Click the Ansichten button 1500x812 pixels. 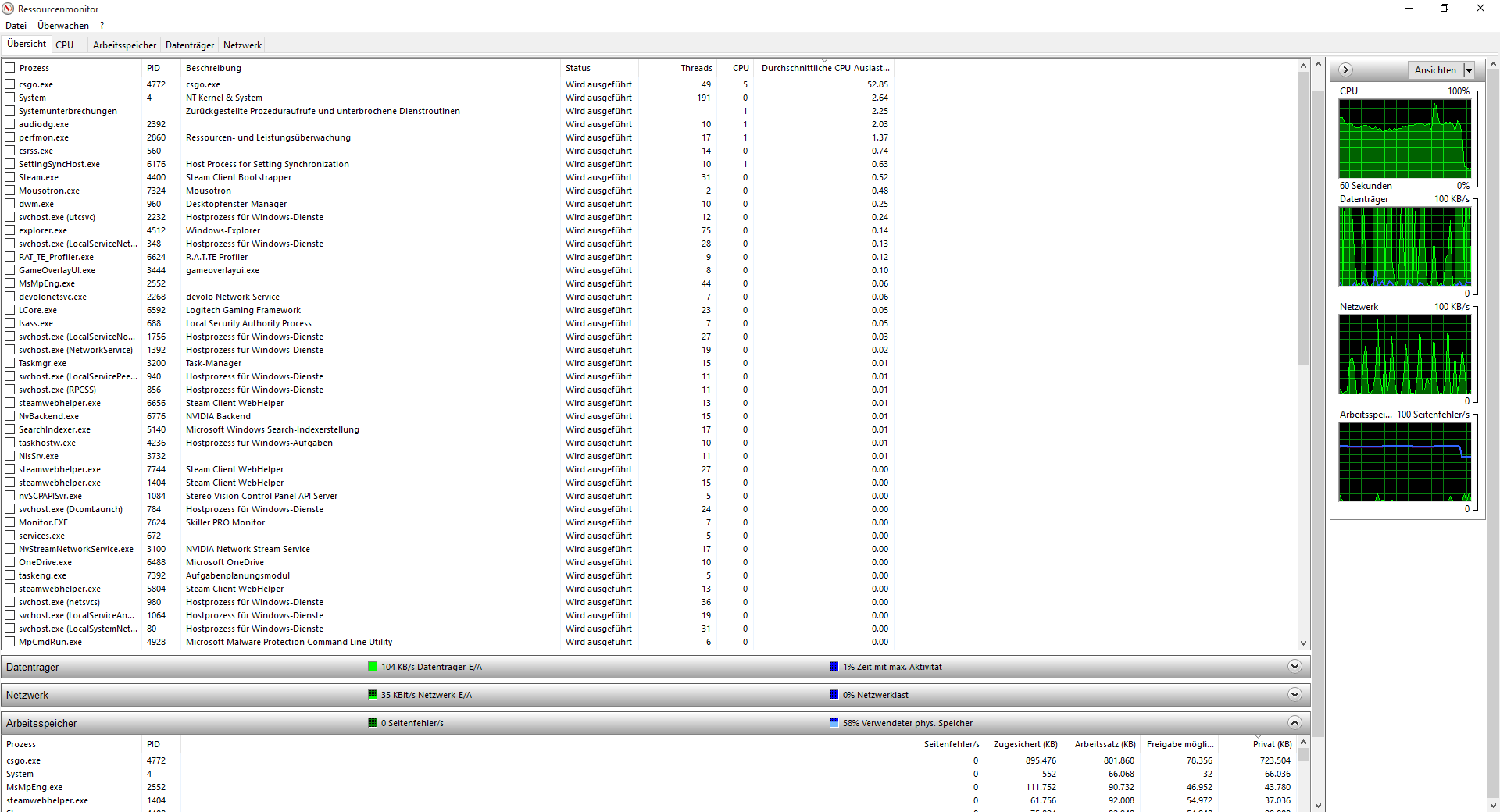(1435, 70)
